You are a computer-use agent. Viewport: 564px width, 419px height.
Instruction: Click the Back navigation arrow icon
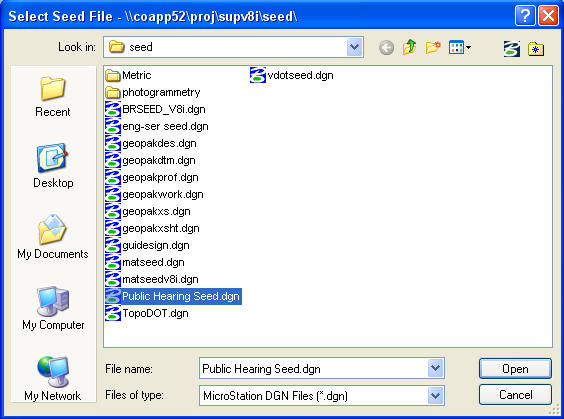tap(387, 47)
